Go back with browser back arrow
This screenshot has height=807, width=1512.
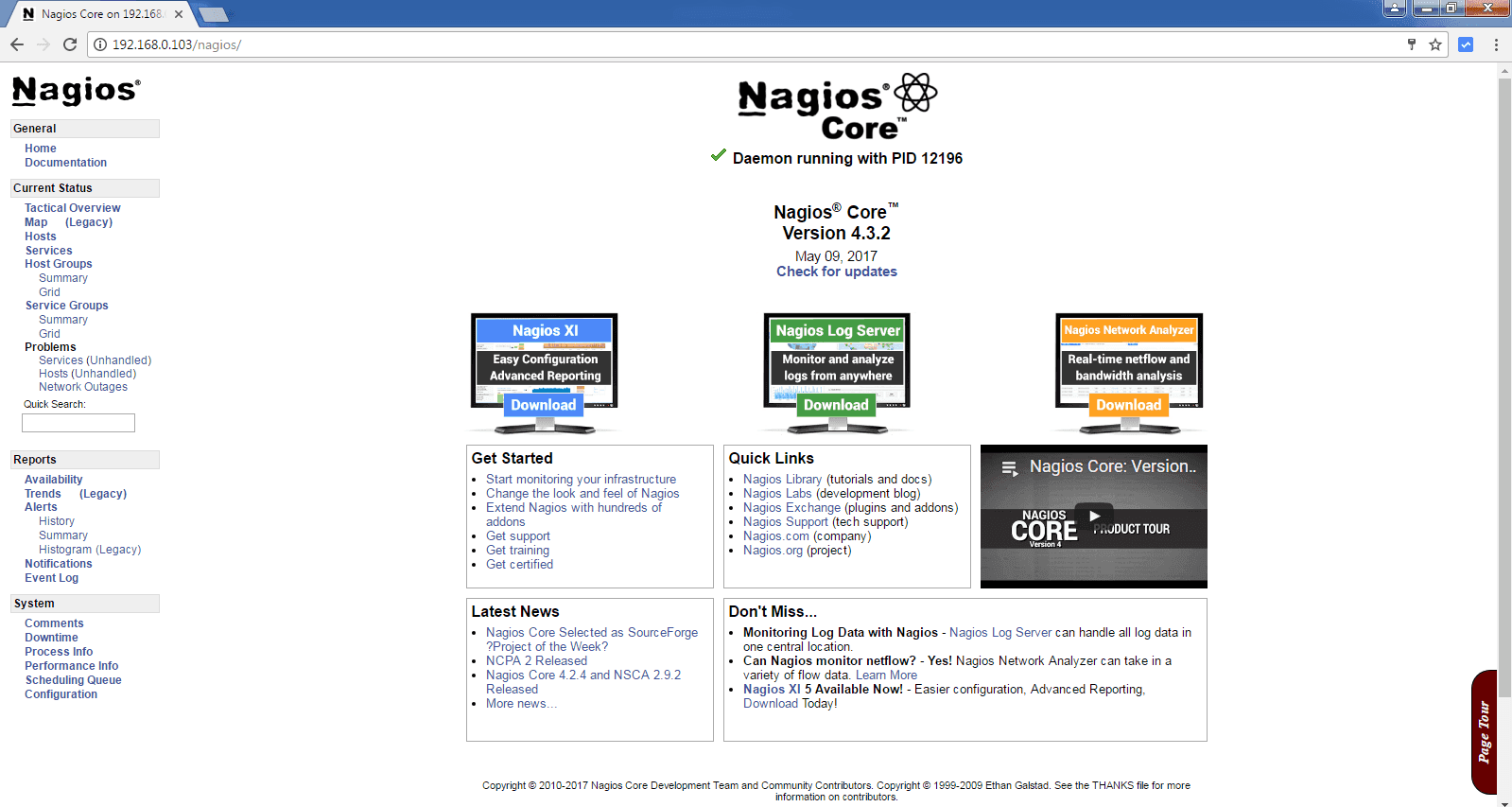coord(17,44)
